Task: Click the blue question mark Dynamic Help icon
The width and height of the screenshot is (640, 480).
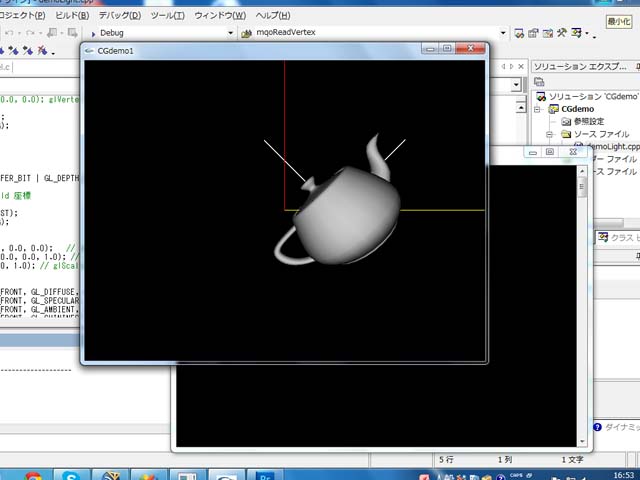Action: coord(597,427)
